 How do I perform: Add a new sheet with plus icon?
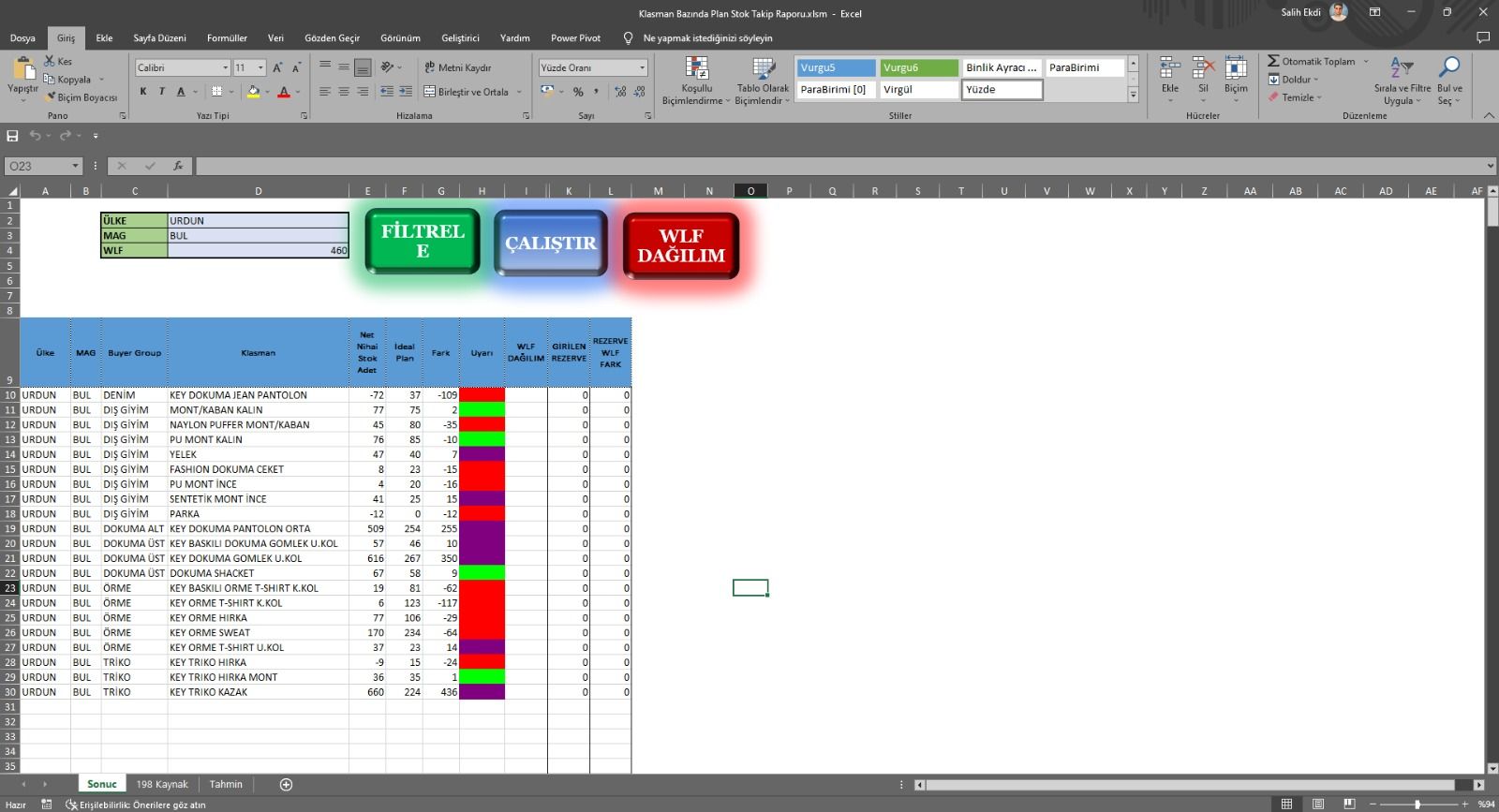coord(287,785)
